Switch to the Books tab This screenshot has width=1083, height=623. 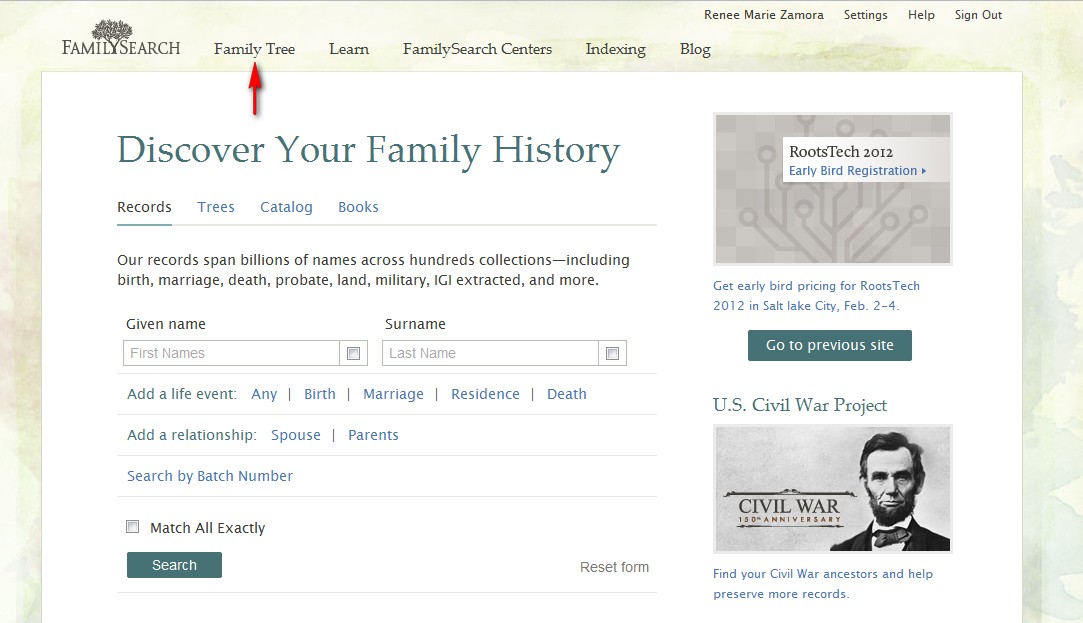[358, 207]
